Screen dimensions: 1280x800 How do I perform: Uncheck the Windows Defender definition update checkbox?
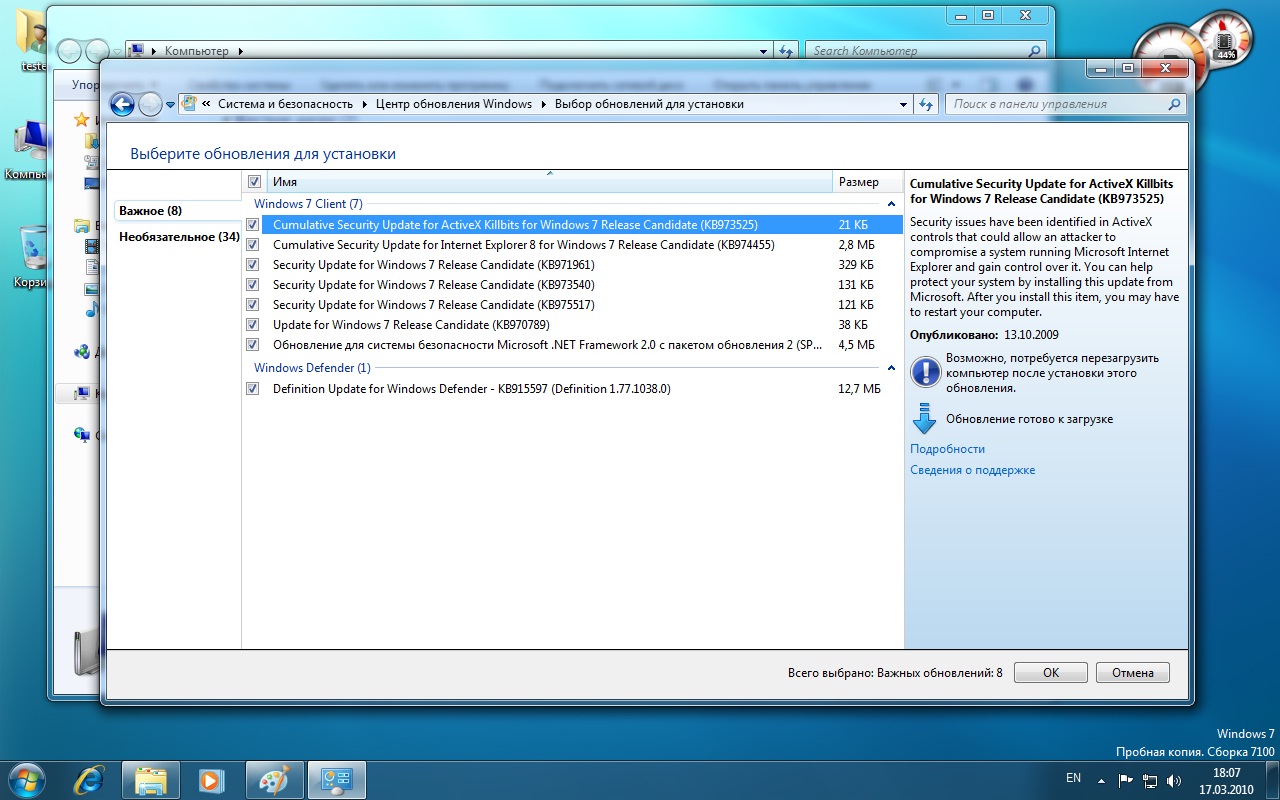[252, 389]
